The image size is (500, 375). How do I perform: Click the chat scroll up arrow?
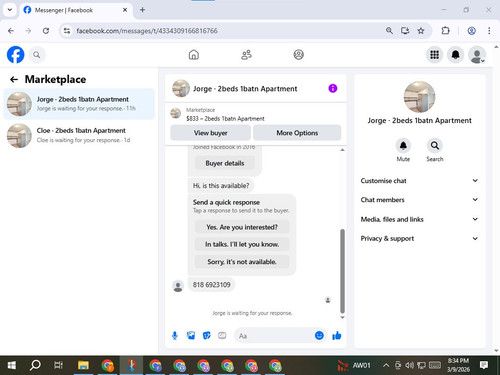tap(342, 150)
